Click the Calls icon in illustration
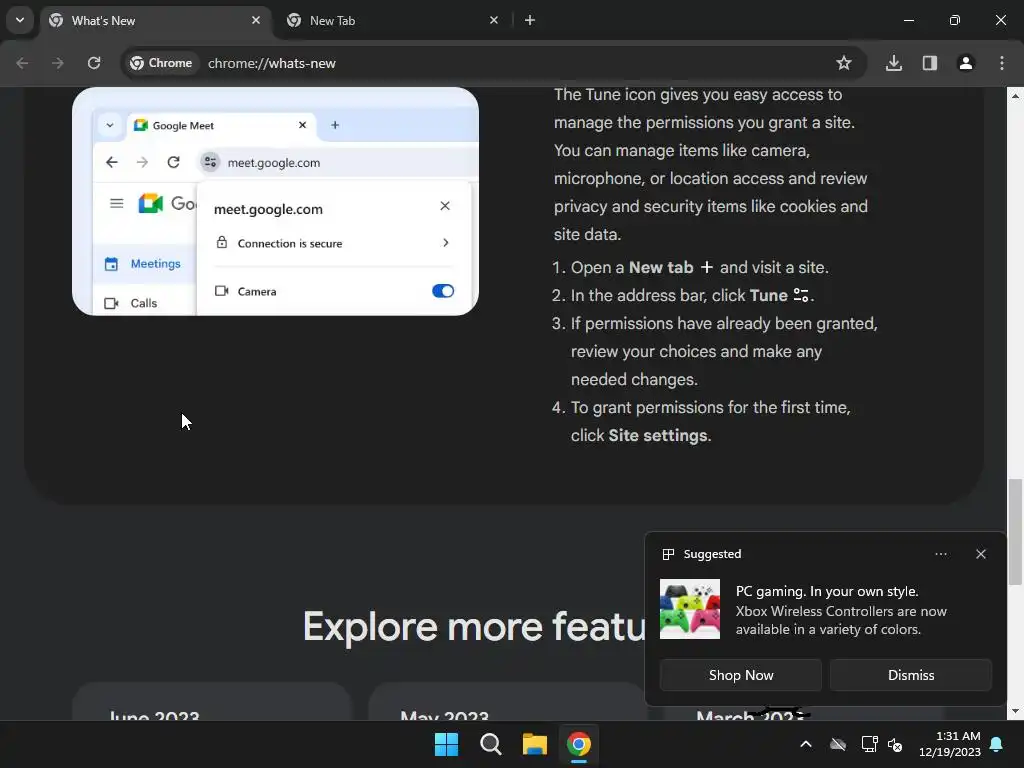 pyautogui.click(x=112, y=303)
